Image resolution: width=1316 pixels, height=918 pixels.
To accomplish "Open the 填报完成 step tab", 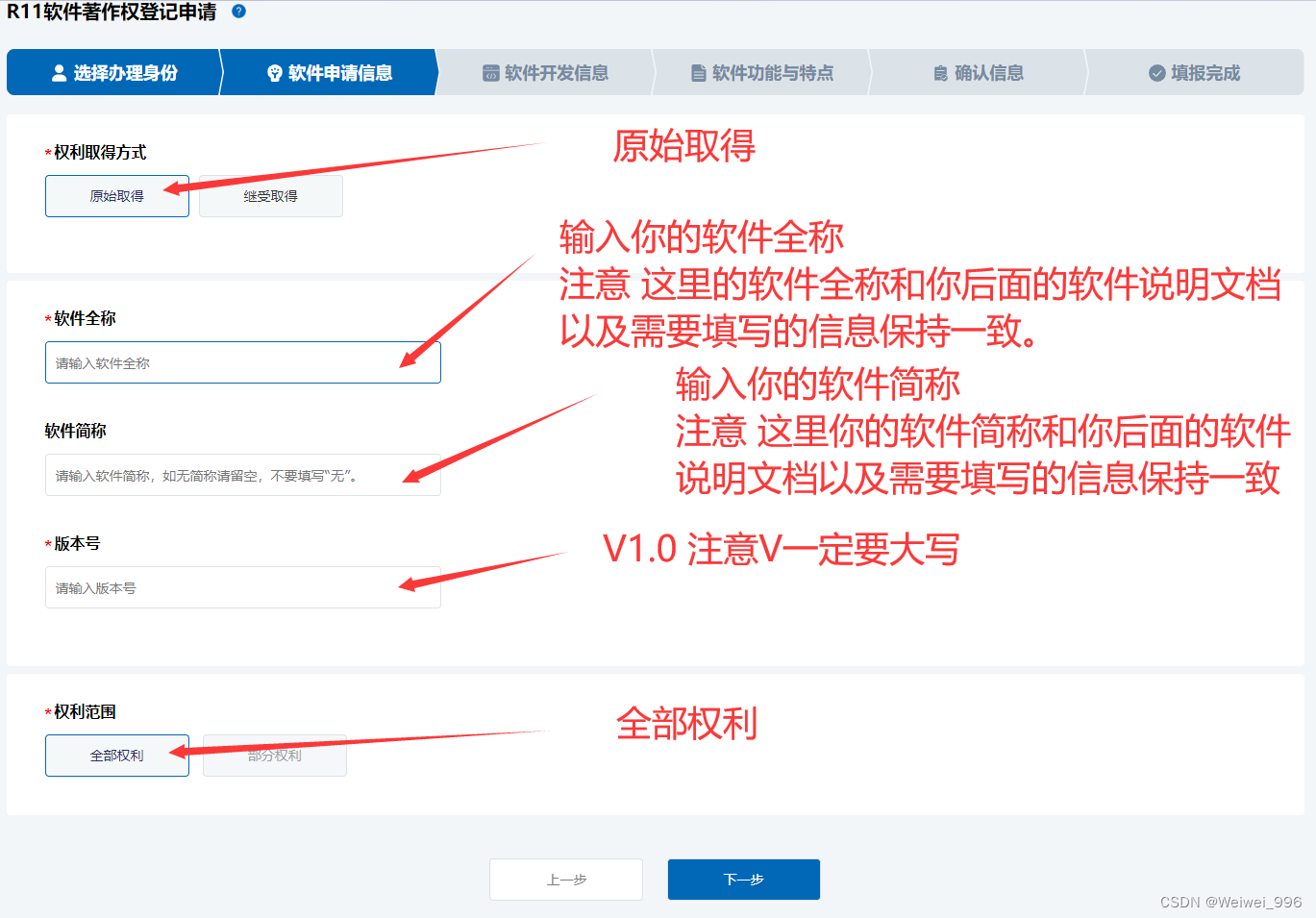I will [x=1195, y=73].
